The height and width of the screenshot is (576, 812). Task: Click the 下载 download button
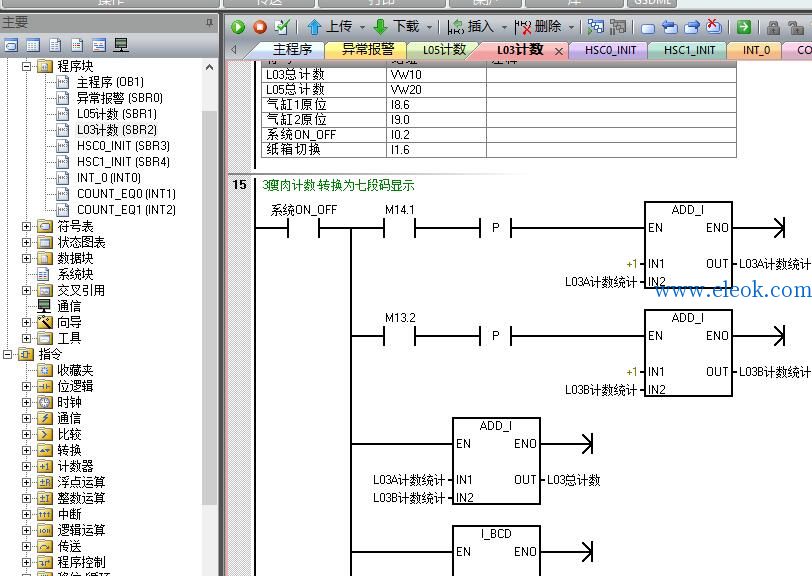[396, 26]
